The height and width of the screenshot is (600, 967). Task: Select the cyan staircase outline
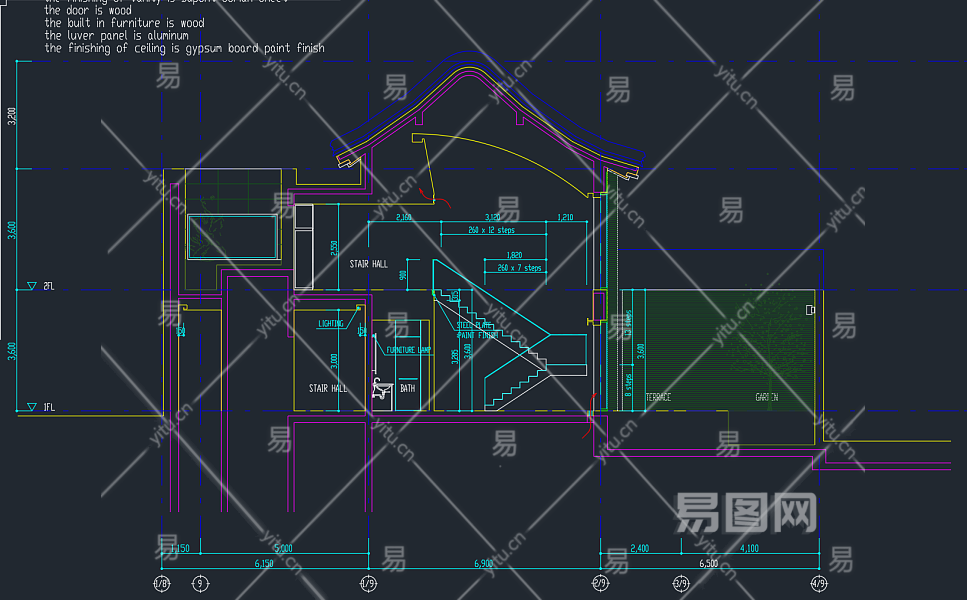(x=509, y=335)
